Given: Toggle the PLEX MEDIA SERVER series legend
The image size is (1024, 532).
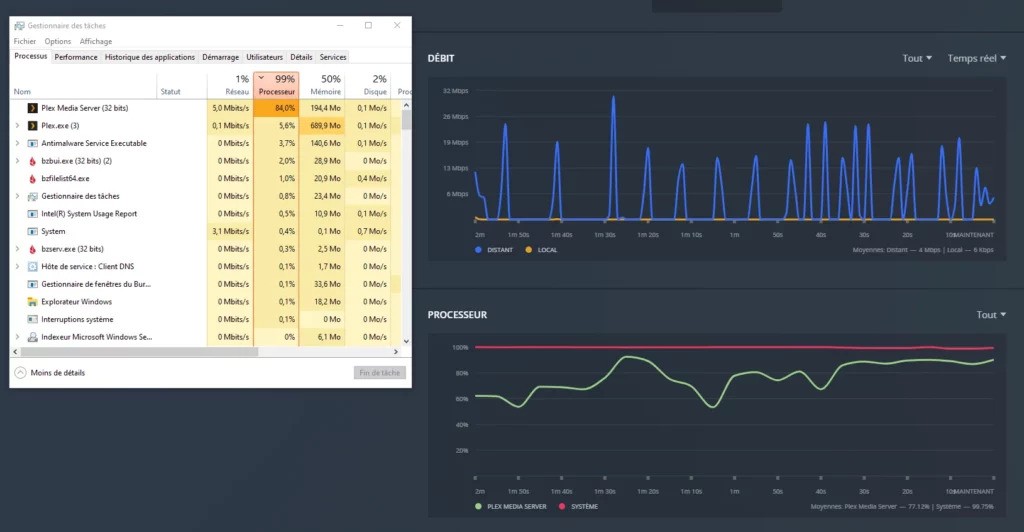Looking at the screenshot, I should 510,507.
